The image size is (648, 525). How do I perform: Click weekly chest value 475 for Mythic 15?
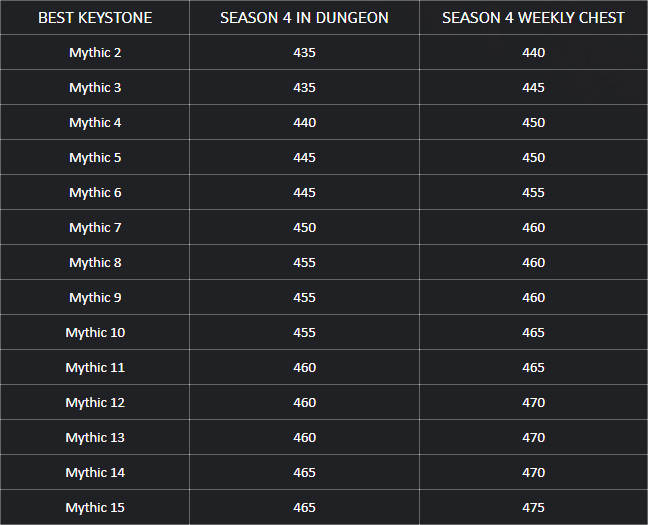pos(533,508)
